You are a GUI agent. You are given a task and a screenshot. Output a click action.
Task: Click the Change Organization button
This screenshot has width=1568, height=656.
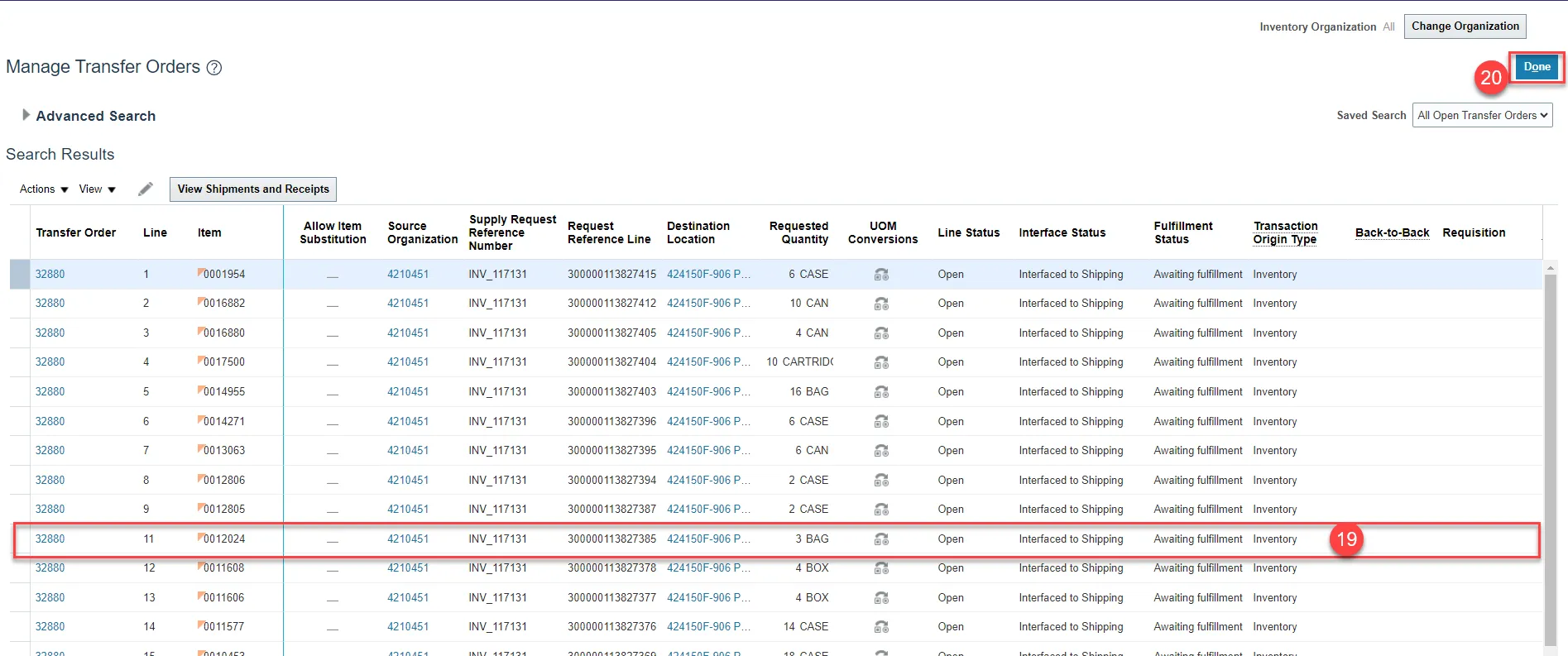pyautogui.click(x=1465, y=26)
